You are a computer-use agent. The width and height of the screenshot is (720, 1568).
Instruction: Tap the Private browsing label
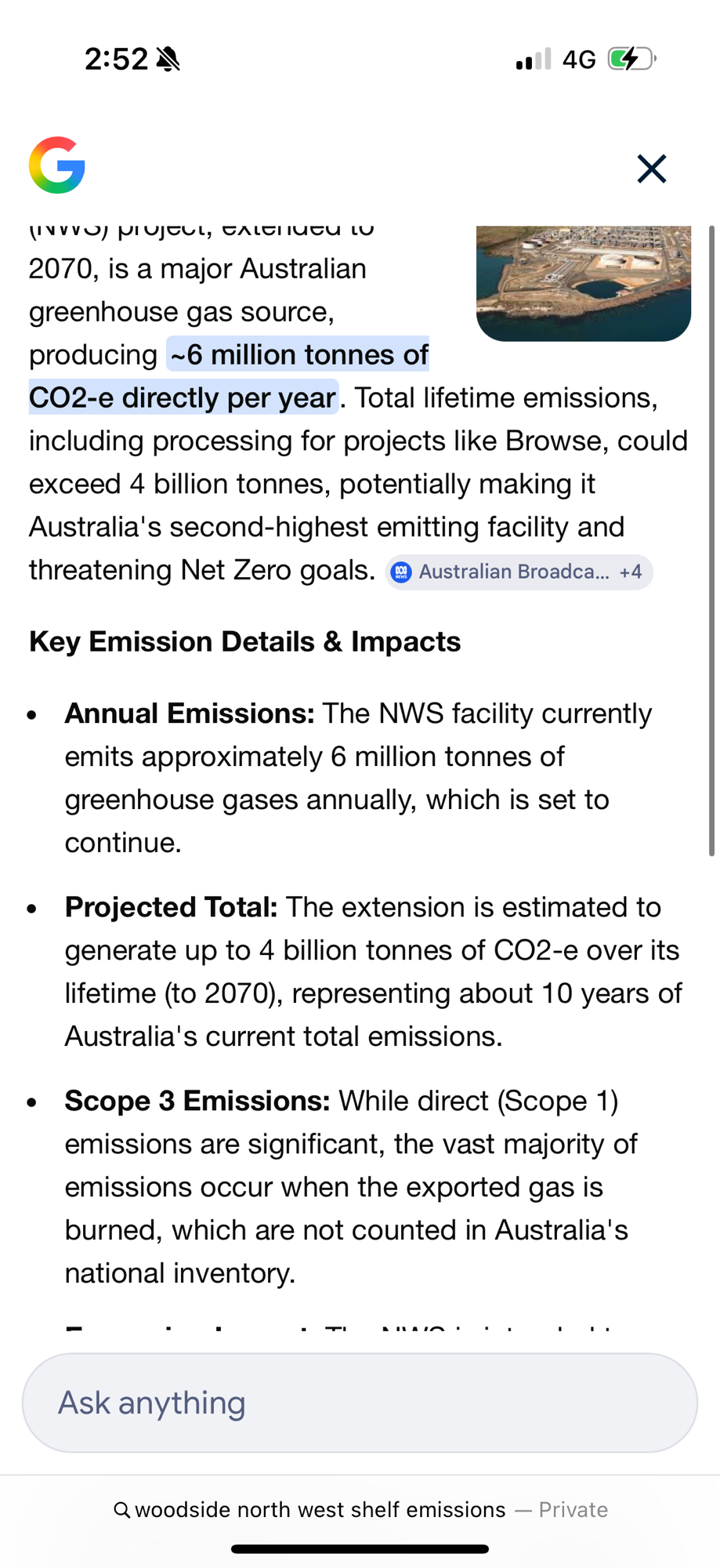tap(573, 1510)
